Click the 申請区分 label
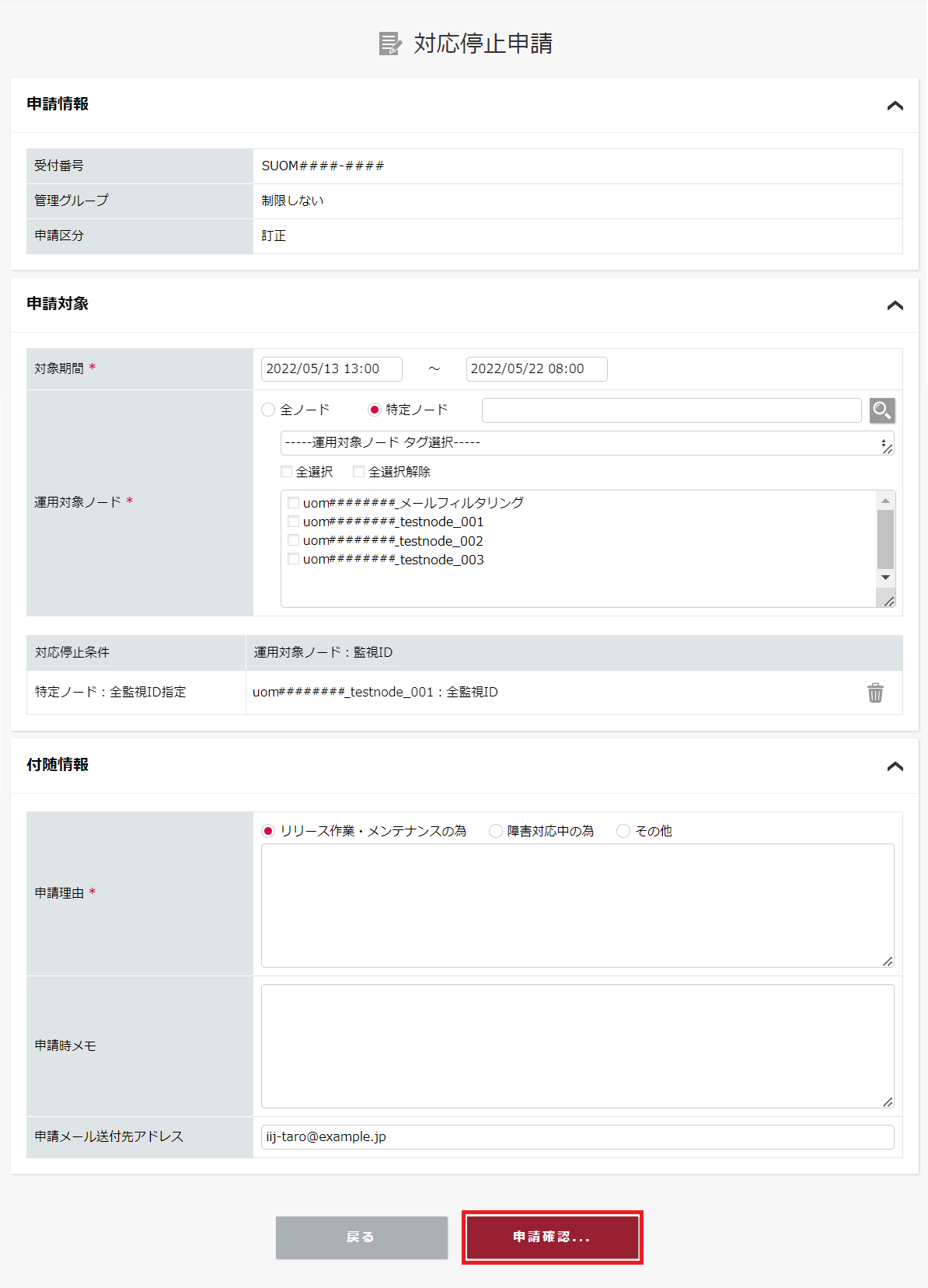Viewport: 928px width, 1288px height. point(59,236)
